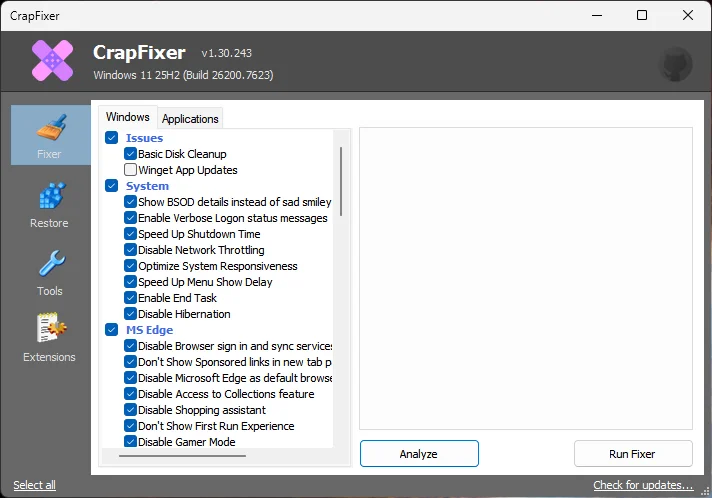712x498 pixels.
Task: Switch to the Windows tab
Action: pos(127,117)
